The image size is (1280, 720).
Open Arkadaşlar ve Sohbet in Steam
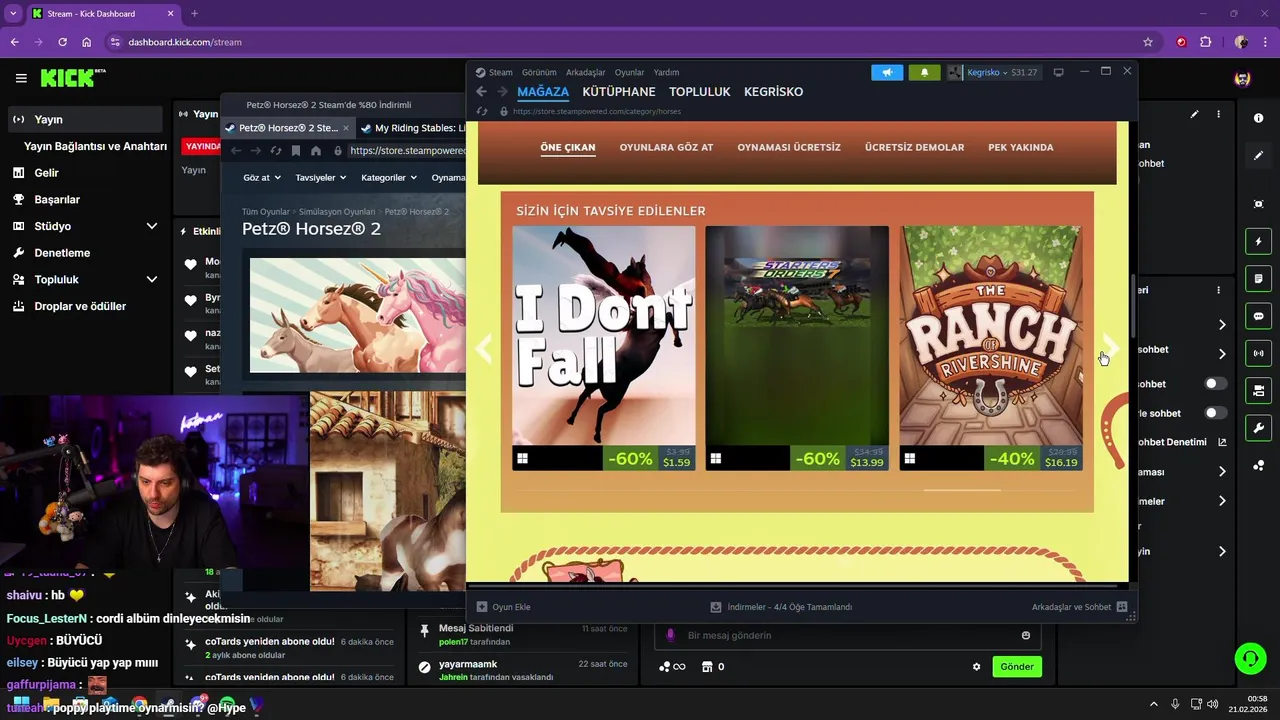tap(1079, 607)
